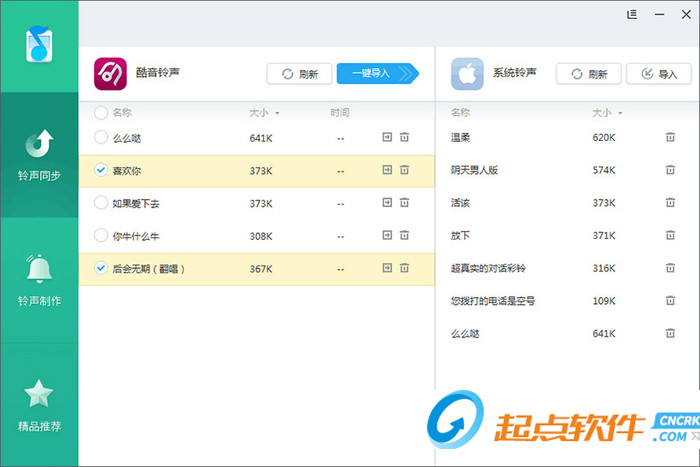
Task: Sort 酷音铃声 list by 大小 arrow
Action: [277, 113]
